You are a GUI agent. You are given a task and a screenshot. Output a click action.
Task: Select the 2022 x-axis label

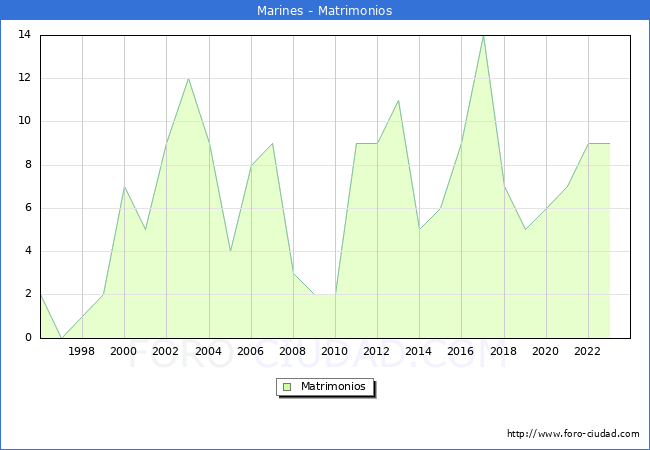coord(588,351)
